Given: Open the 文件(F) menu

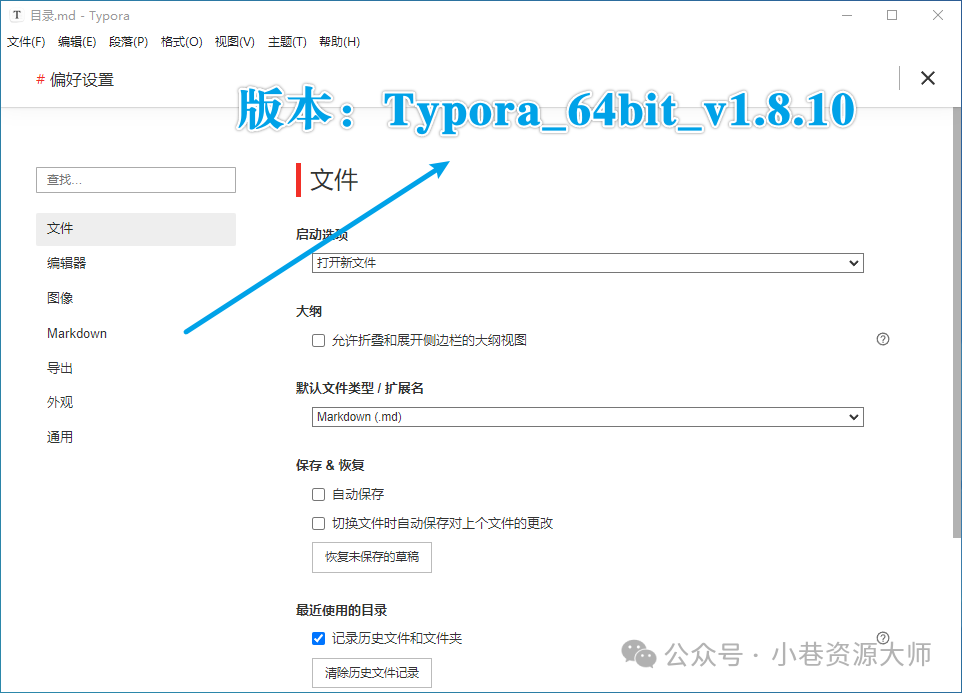Looking at the screenshot, I should coord(26,42).
